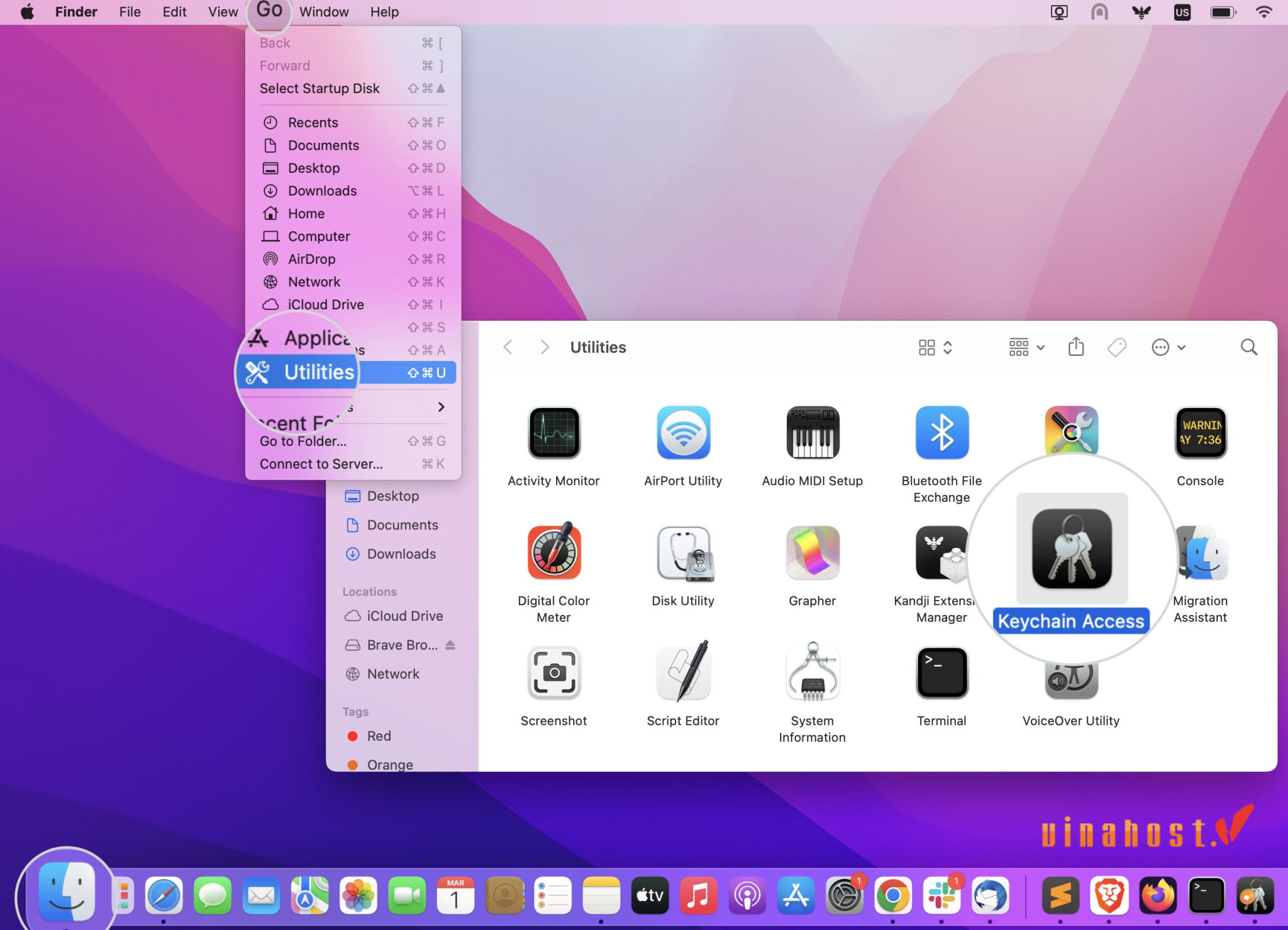The width and height of the screenshot is (1288, 930).
Task: Open the More actions ellipsis menu
Action: [x=1168, y=347]
